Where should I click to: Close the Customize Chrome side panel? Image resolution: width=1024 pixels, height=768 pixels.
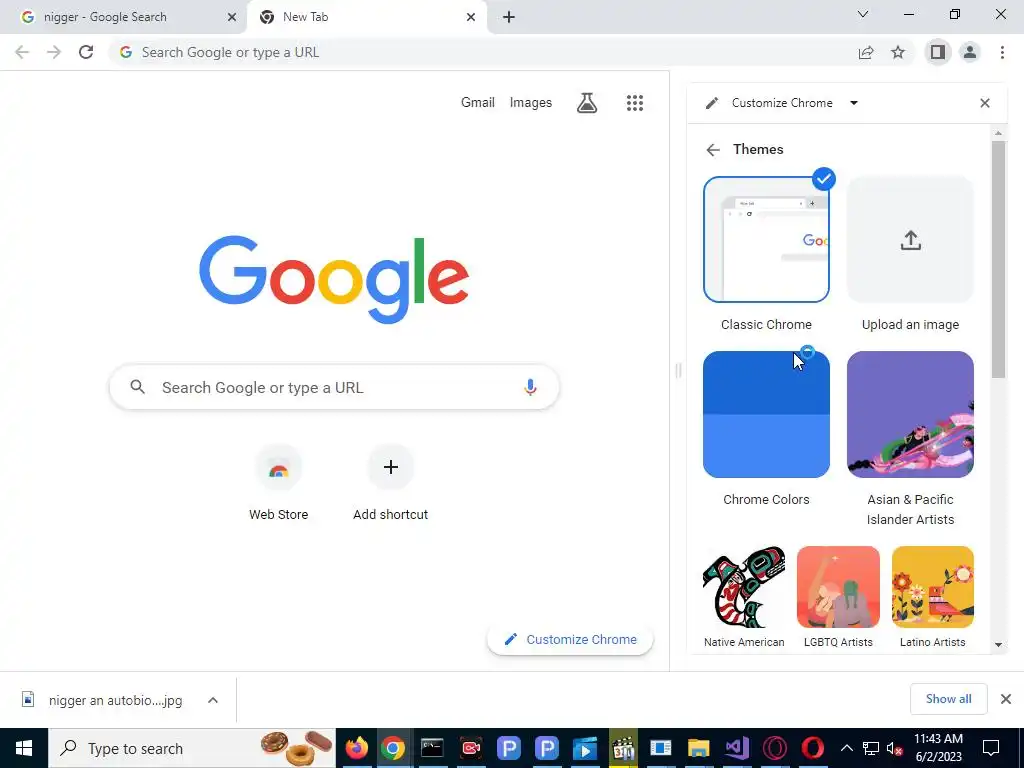click(985, 103)
